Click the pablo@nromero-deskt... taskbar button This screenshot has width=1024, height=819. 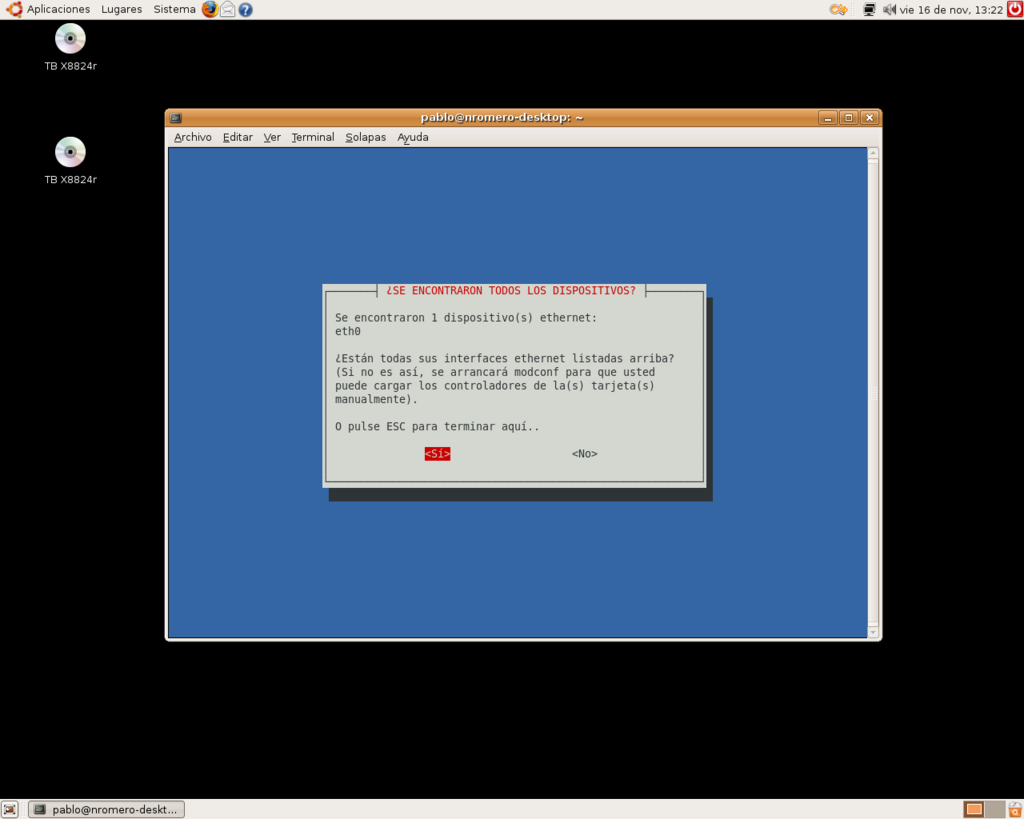pyautogui.click(x=106, y=809)
